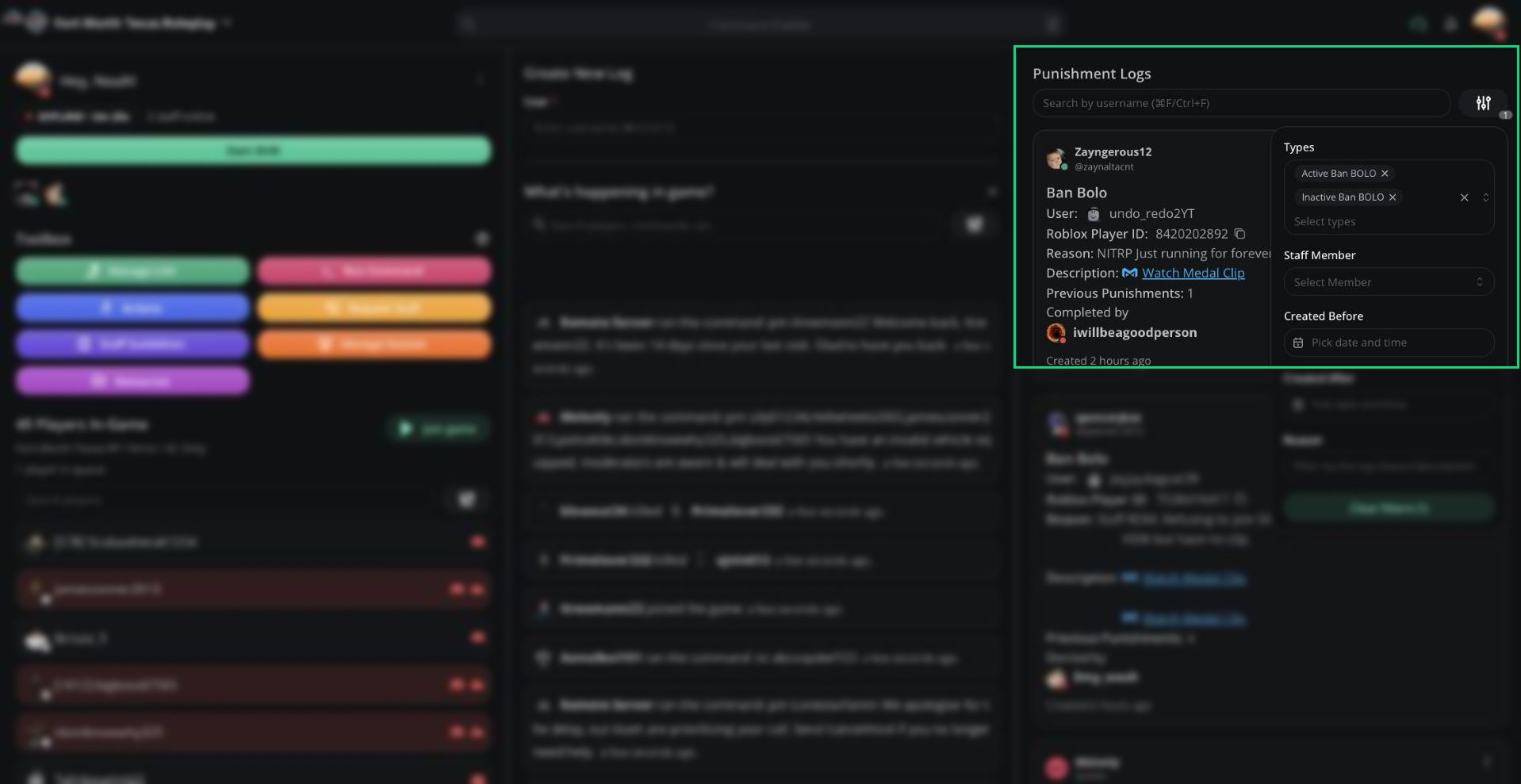The image size is (1521, 784).
Task: Click the calendar icon in Created Before
Action: pyautogui.click(x=1298, y=342)
